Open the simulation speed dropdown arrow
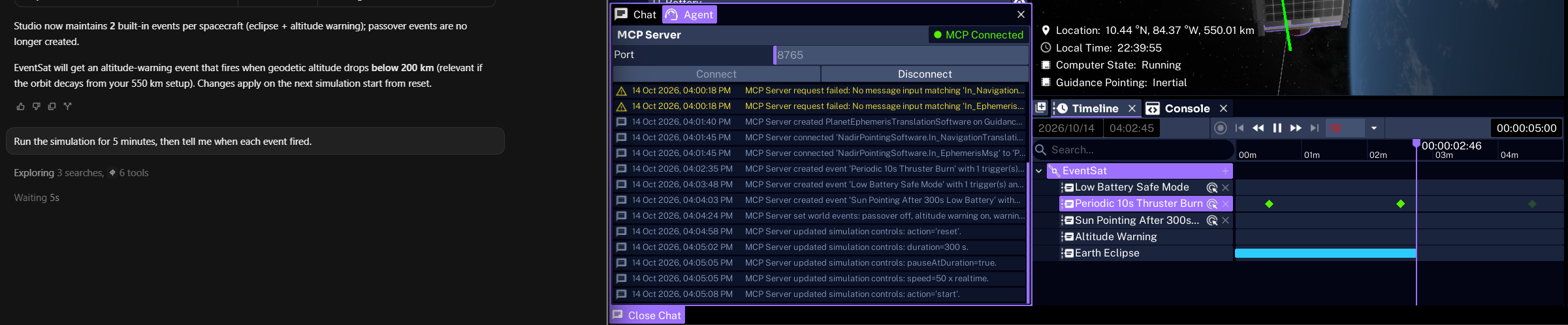The height and width of the screenshot is (325, 1568). point(1373,129)
